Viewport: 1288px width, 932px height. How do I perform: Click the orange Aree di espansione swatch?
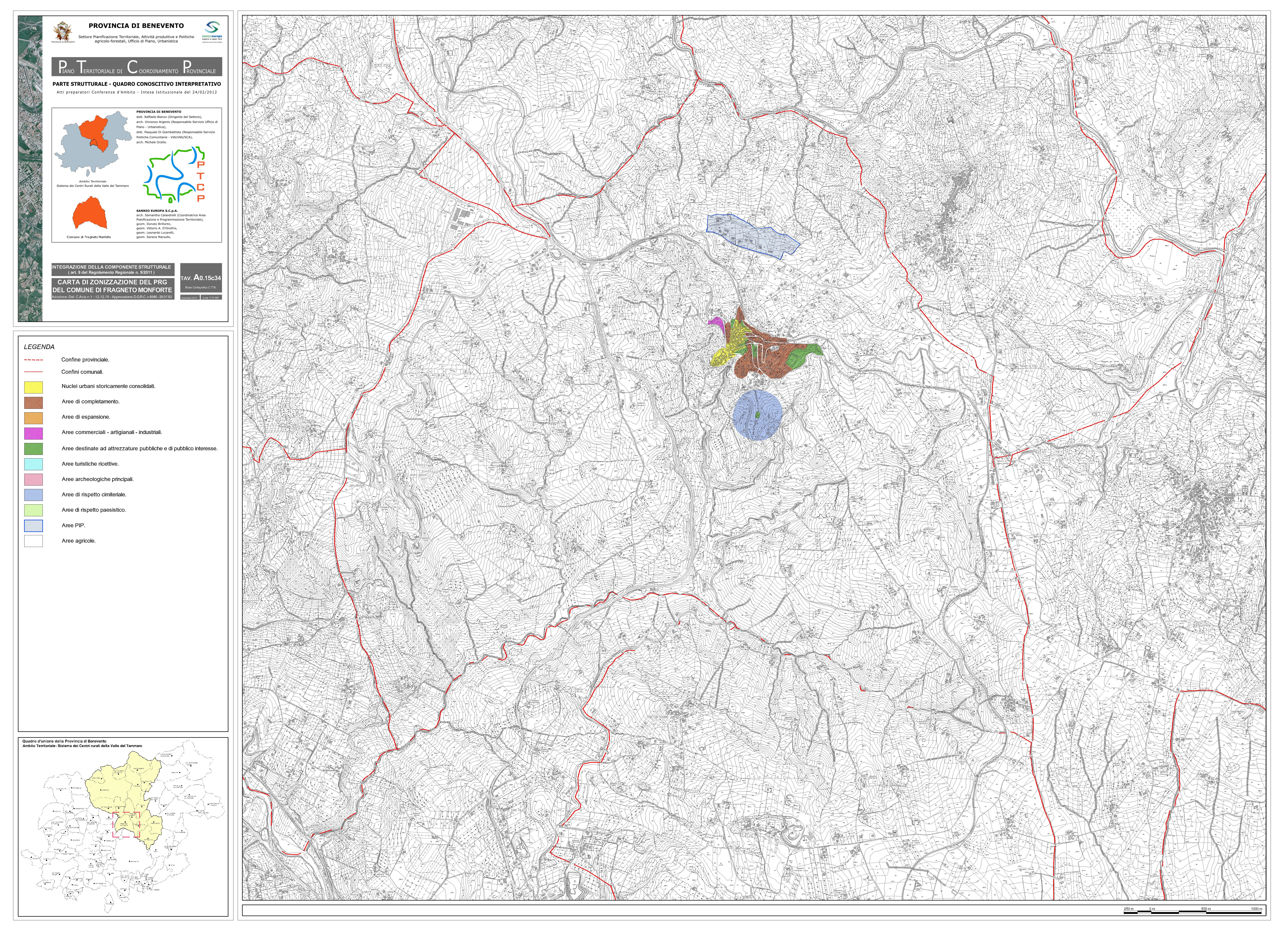(33, 418)
